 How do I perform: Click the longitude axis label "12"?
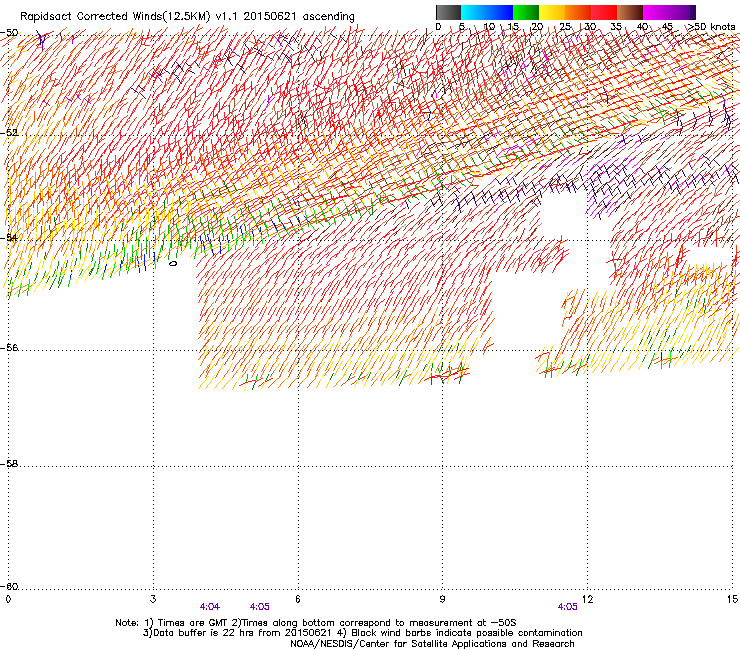tap(587, 599)
